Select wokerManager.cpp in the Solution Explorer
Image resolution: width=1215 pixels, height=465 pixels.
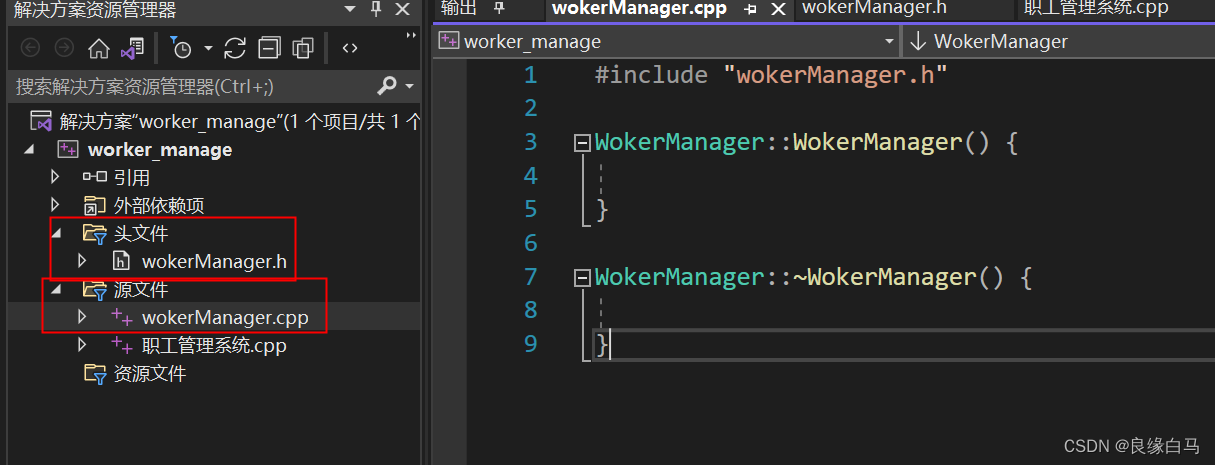(x=225, y=318)
